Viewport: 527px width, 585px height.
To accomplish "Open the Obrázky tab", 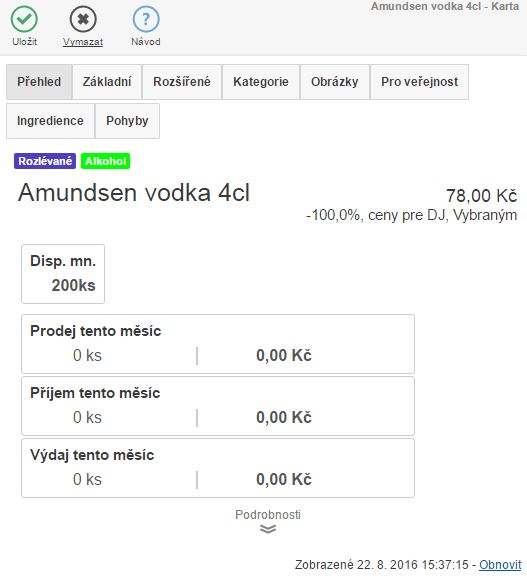I will 335,82.
